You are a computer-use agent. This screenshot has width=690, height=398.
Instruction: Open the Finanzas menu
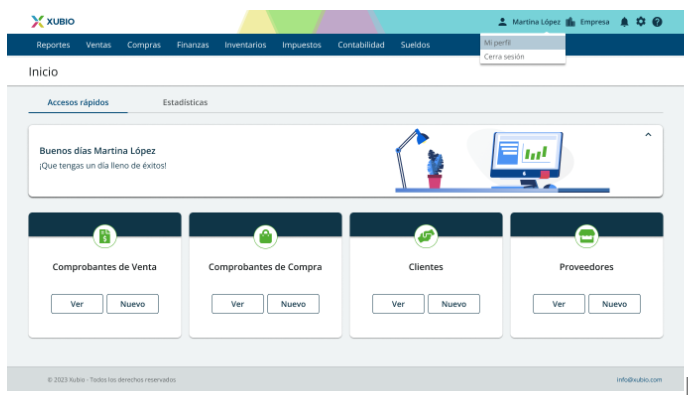click(x=193, y=45)
